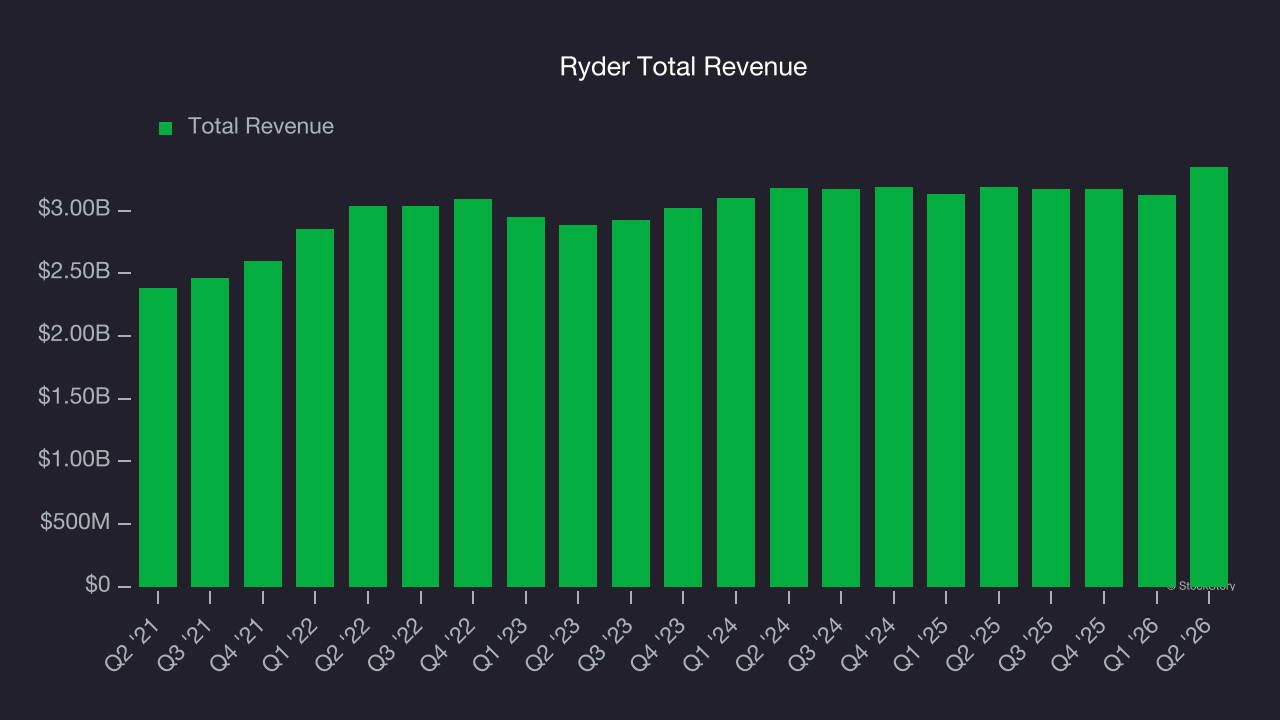Click the "$500M" y-axis label
This screenshot has width=1280, height=720.
(x=76, y=522)
